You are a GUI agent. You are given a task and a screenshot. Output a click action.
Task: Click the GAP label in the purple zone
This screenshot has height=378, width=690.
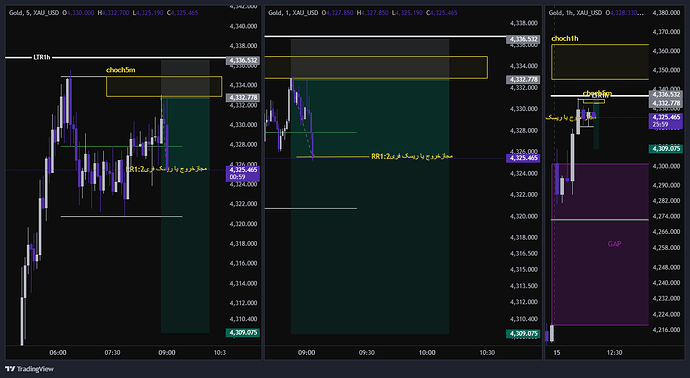614,244
